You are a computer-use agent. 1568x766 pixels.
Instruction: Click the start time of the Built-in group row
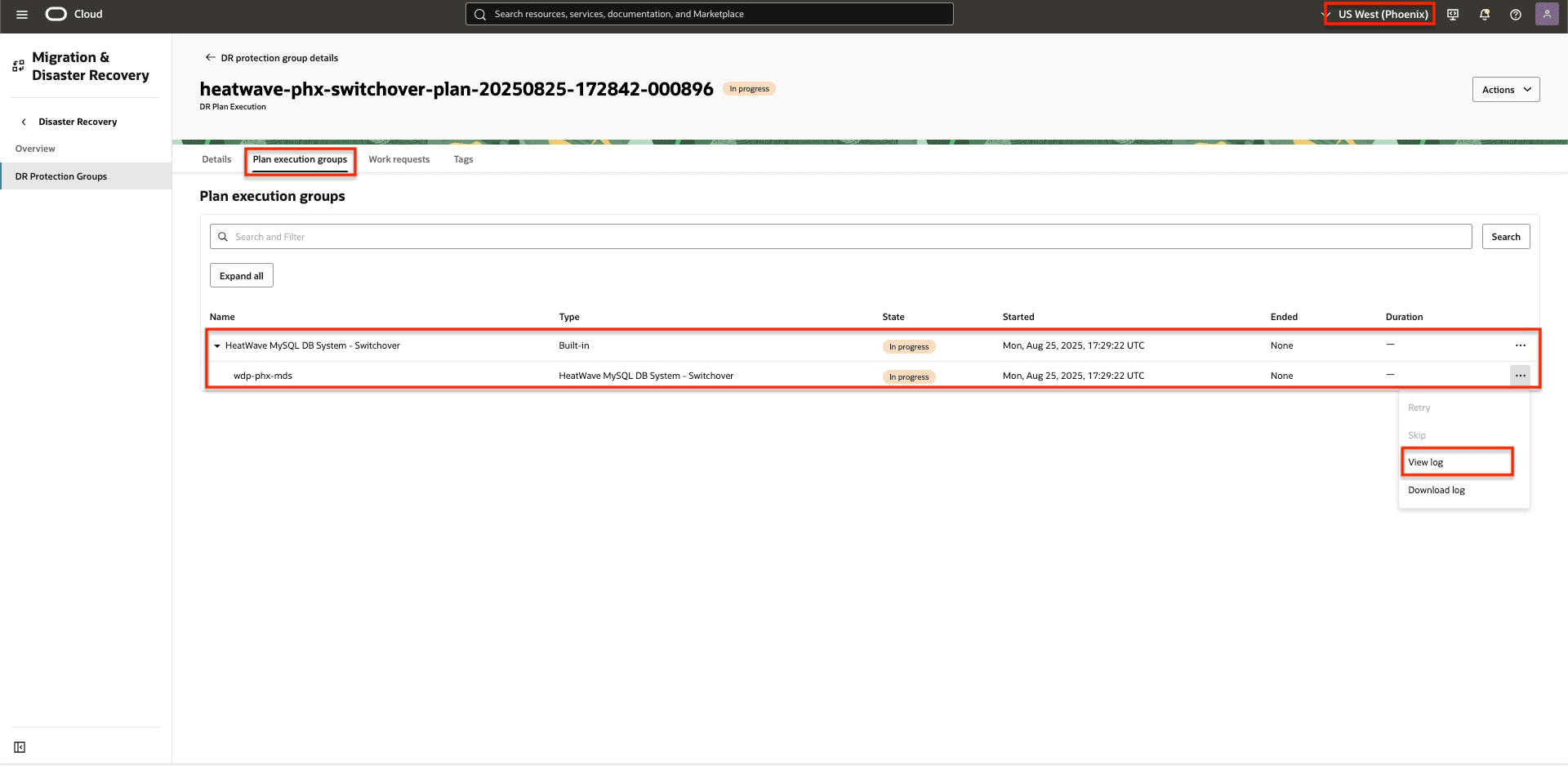pos(1073,345)
